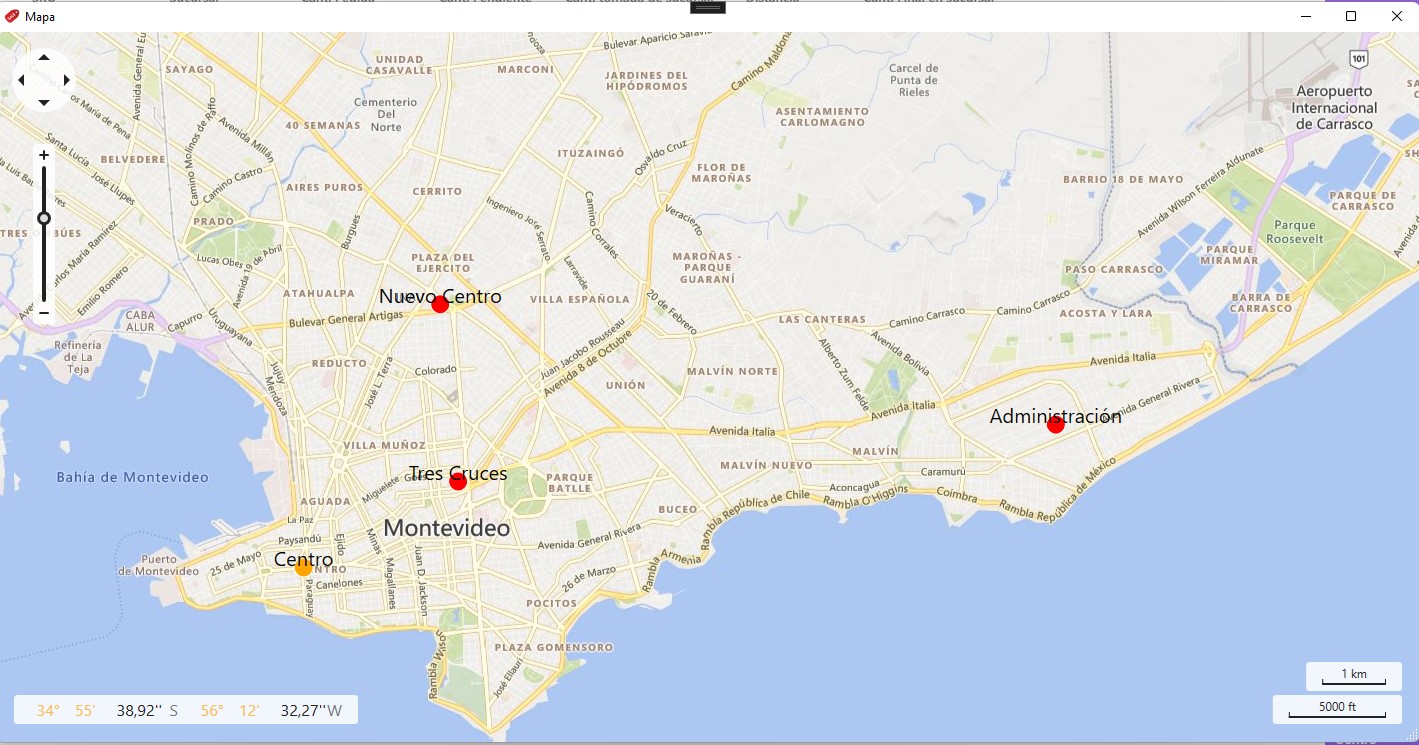Click the ACOSTA Y LARA label

point(1106,313)
